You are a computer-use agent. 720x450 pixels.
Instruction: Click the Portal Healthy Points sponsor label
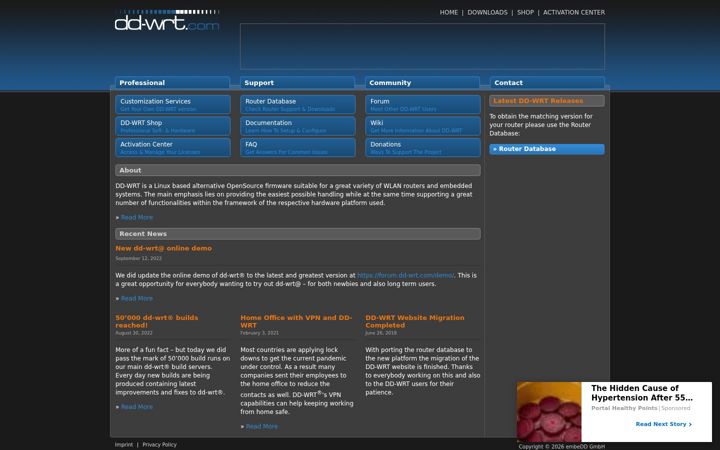[624, 408]
